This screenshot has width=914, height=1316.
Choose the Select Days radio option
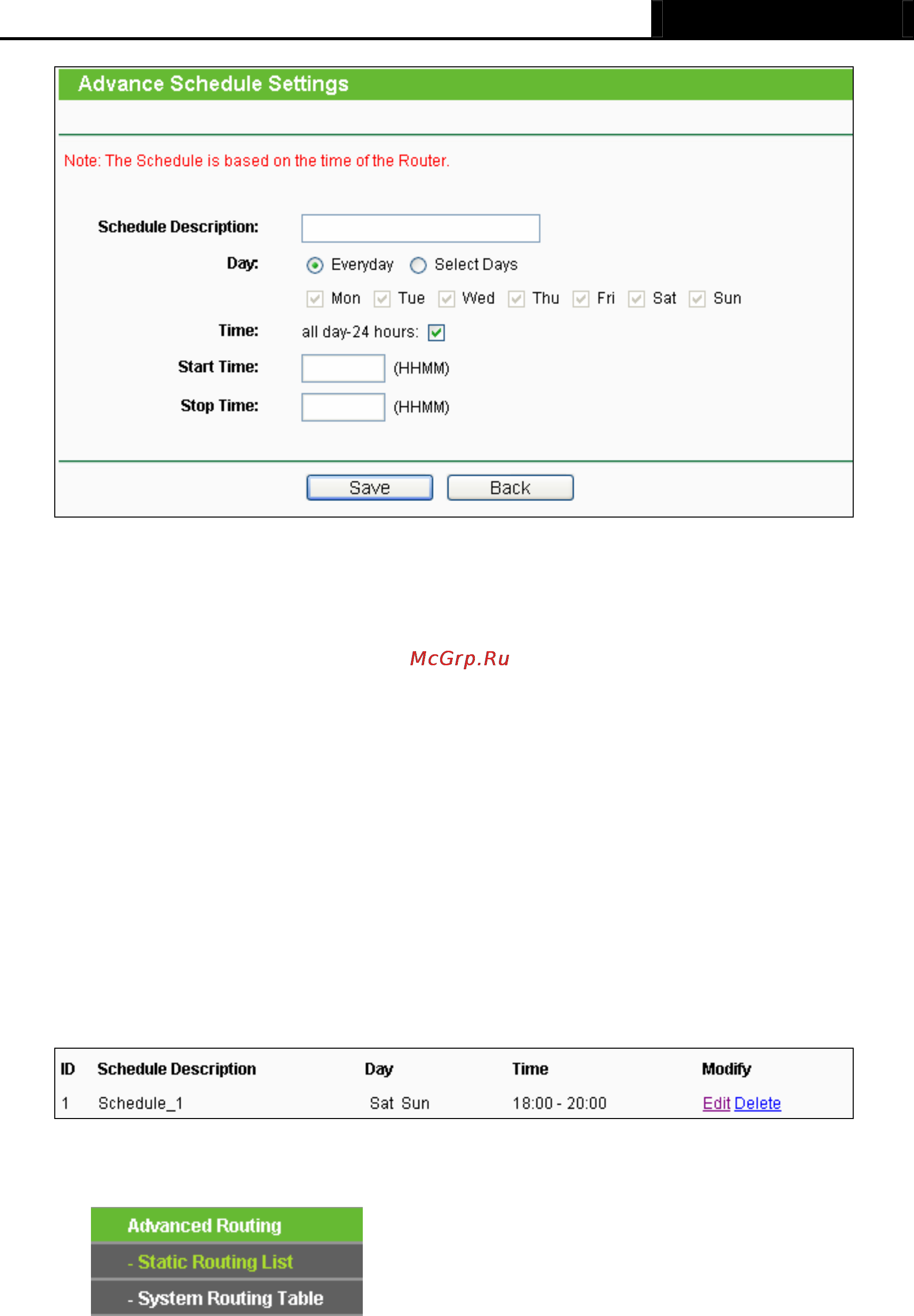tap(418, 265)
